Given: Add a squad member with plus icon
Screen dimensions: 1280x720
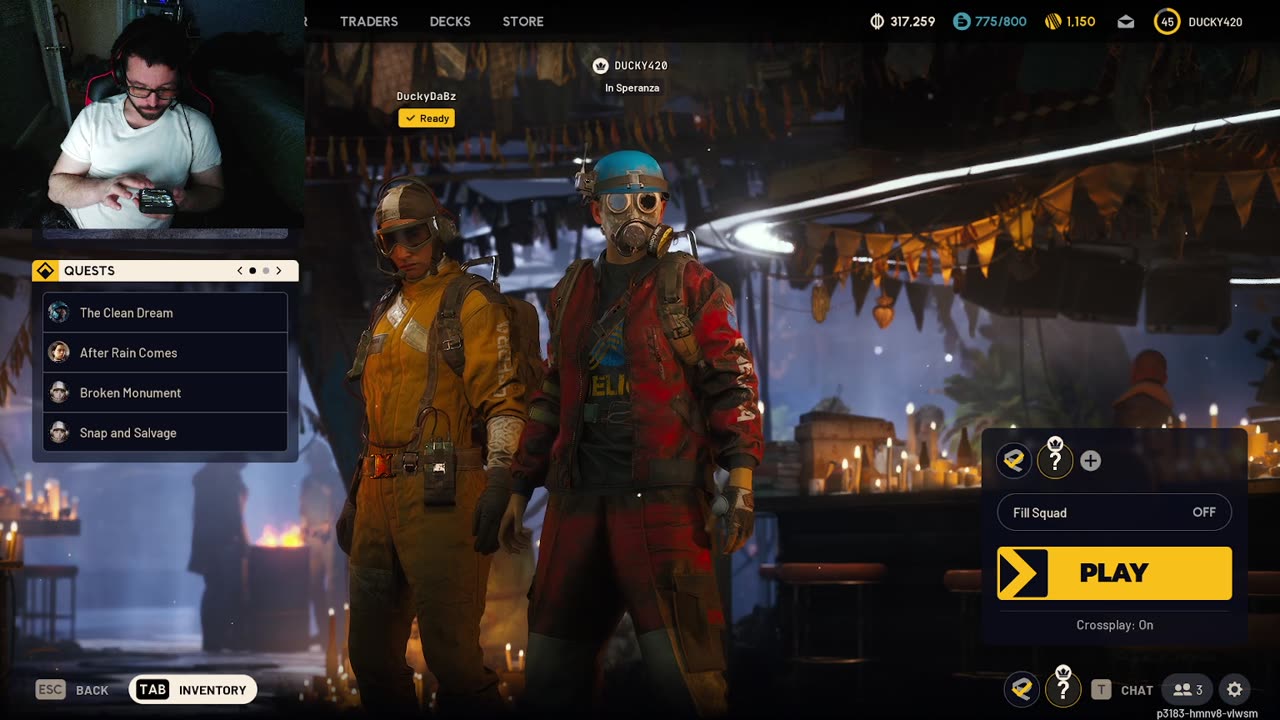Looking at the screenshot, I should pyautogui.click(x=1091, y=461).
